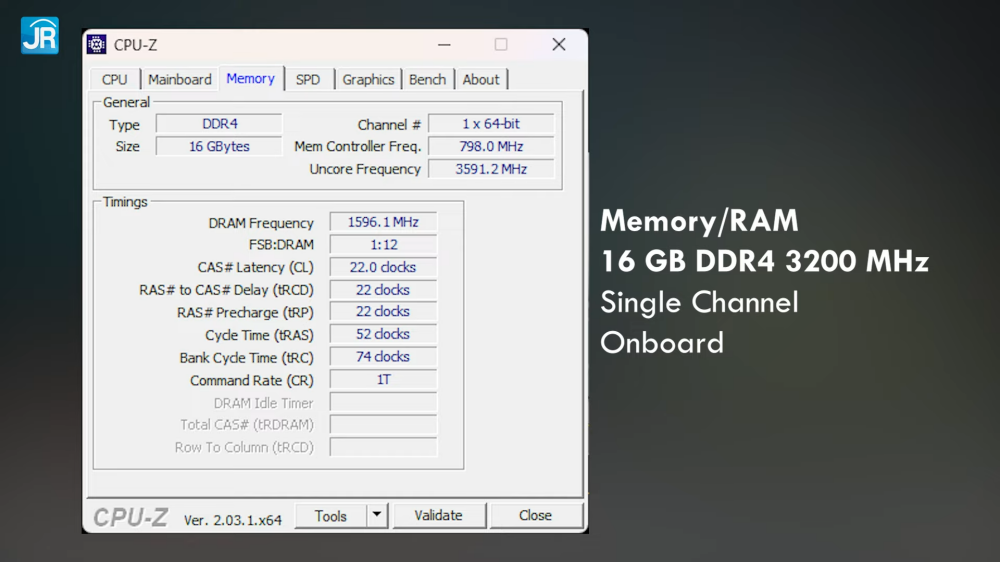
Task: Click the empty DRAM Idle Timer field
Action: tap(383, 403)
